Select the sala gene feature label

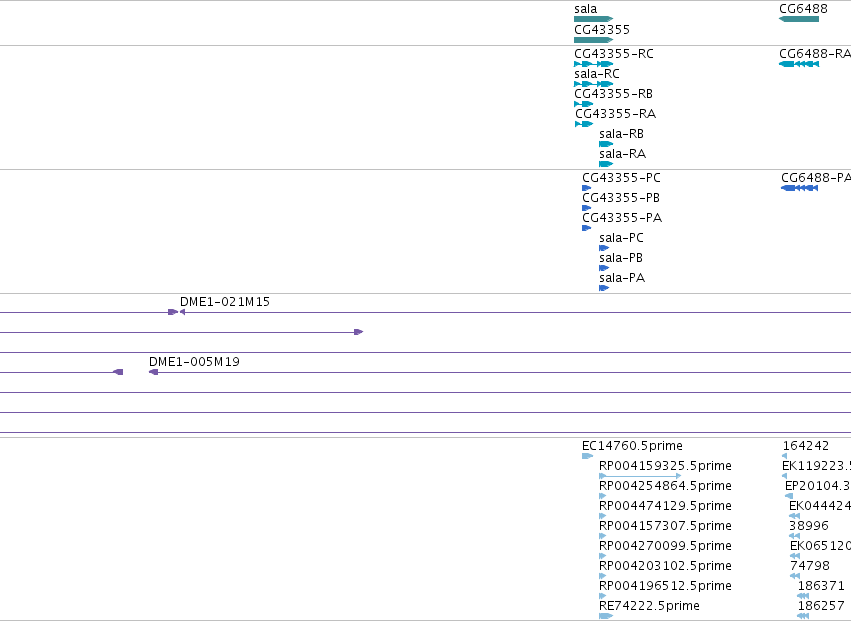click(586, 9)
